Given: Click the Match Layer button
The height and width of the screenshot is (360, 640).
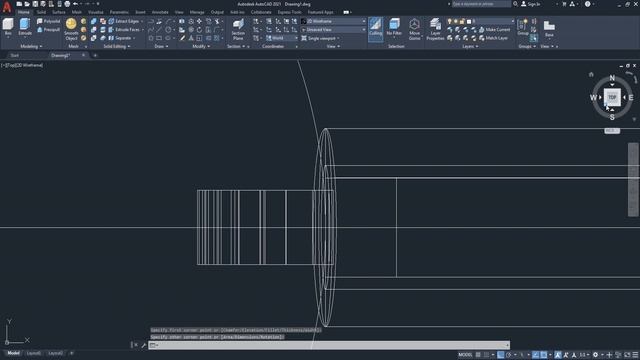Looking at the screenshot, I should tap(493, 38).
